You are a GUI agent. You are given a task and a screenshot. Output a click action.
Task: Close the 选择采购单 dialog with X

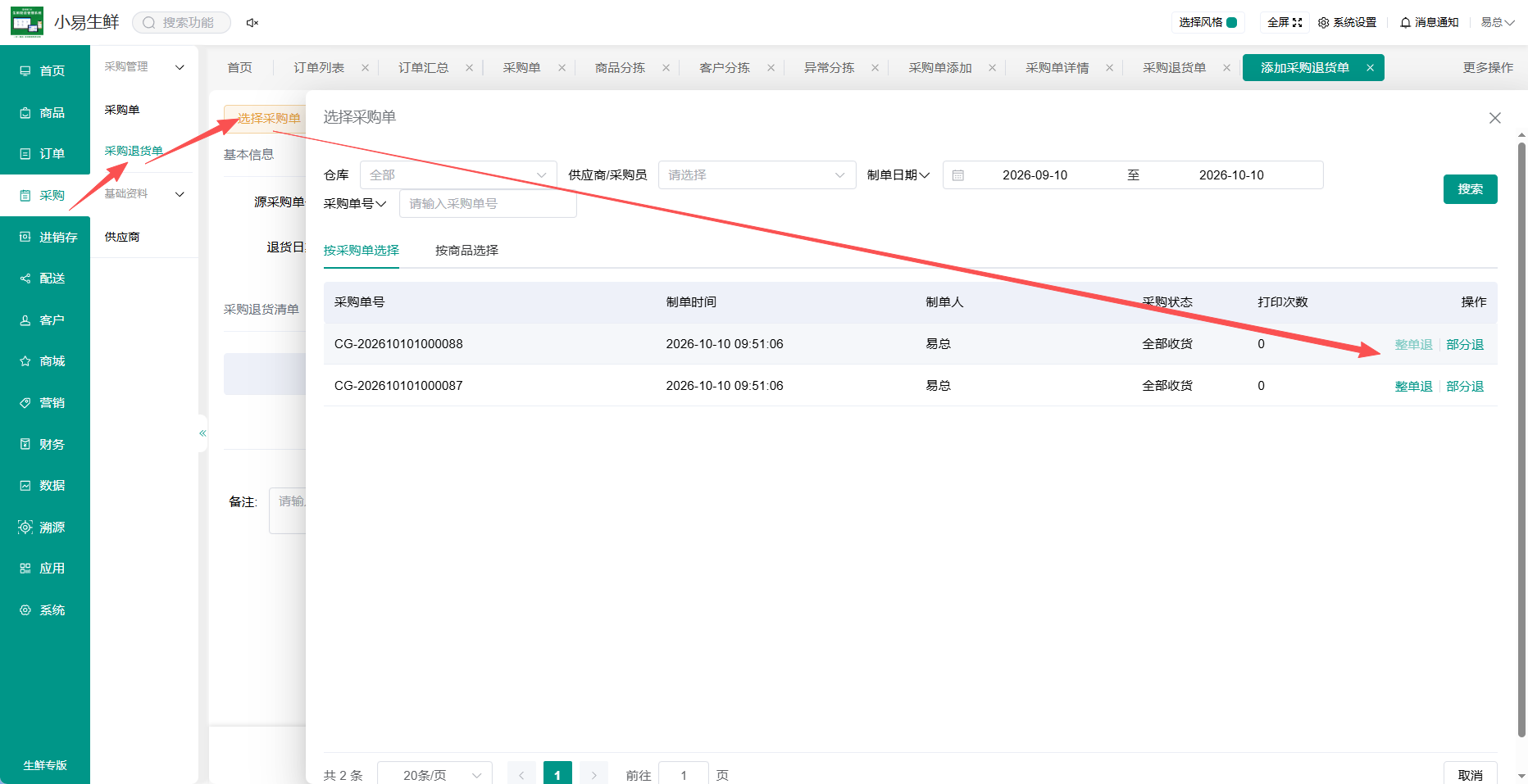pos(1495,118)
